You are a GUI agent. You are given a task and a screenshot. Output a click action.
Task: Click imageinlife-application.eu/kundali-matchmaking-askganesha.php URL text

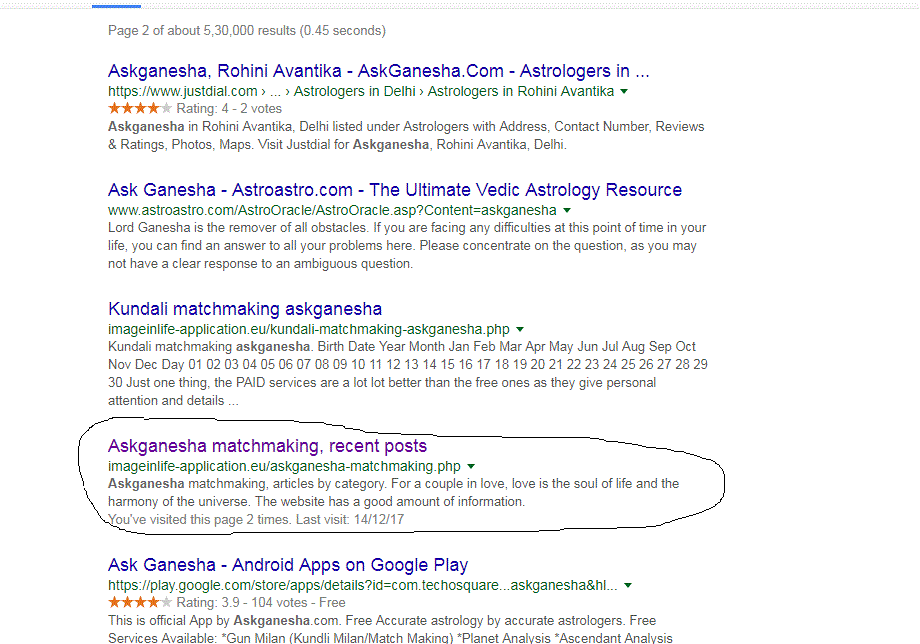[309, 329]
